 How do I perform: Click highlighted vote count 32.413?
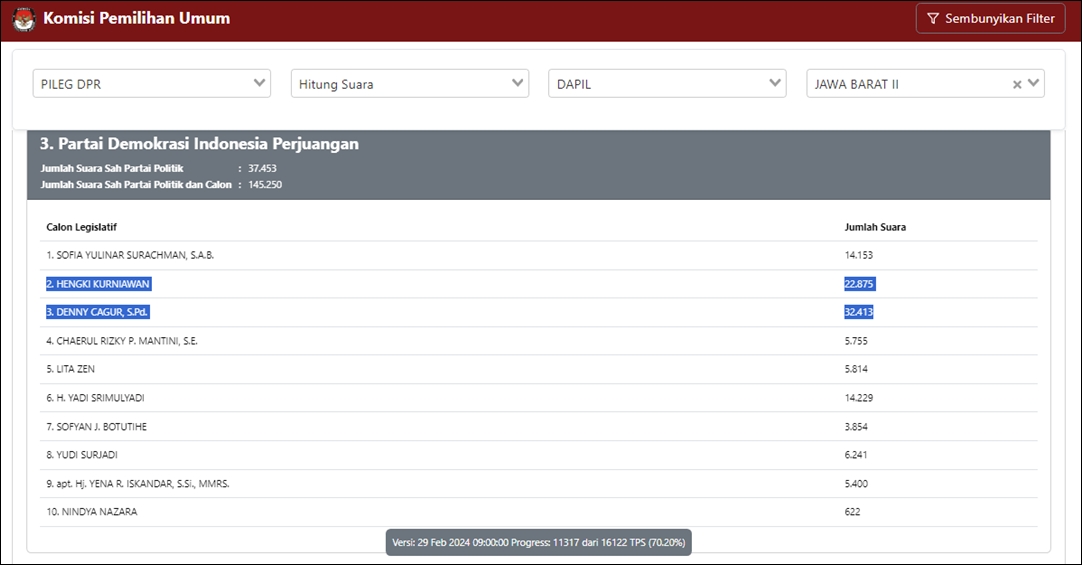(858, 312)
